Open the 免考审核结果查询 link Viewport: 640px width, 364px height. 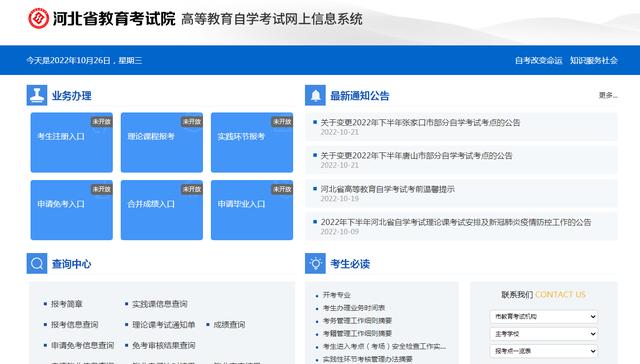(163, 345)
